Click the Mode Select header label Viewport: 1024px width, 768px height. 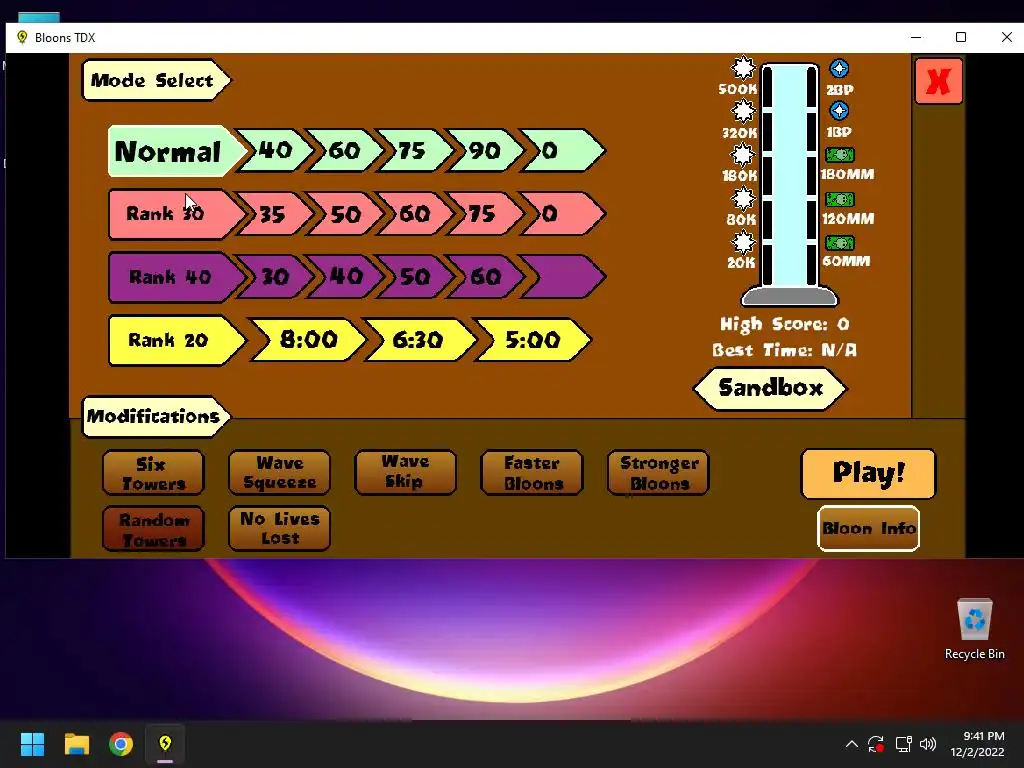click(155, 80)
